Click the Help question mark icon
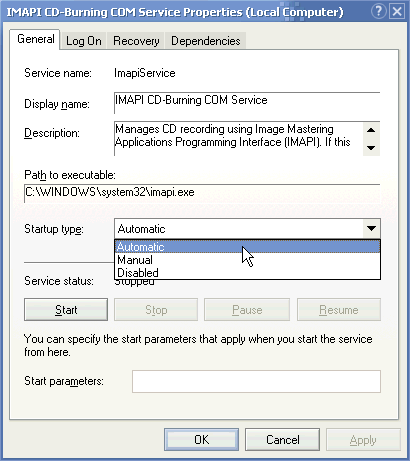The width and height of the screenshot is (410, 461). 378,12
